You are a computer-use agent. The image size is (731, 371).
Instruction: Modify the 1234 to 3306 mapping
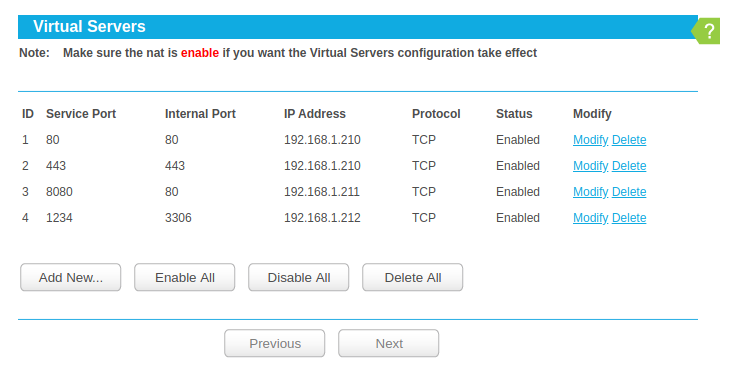(x=590, y=218)
